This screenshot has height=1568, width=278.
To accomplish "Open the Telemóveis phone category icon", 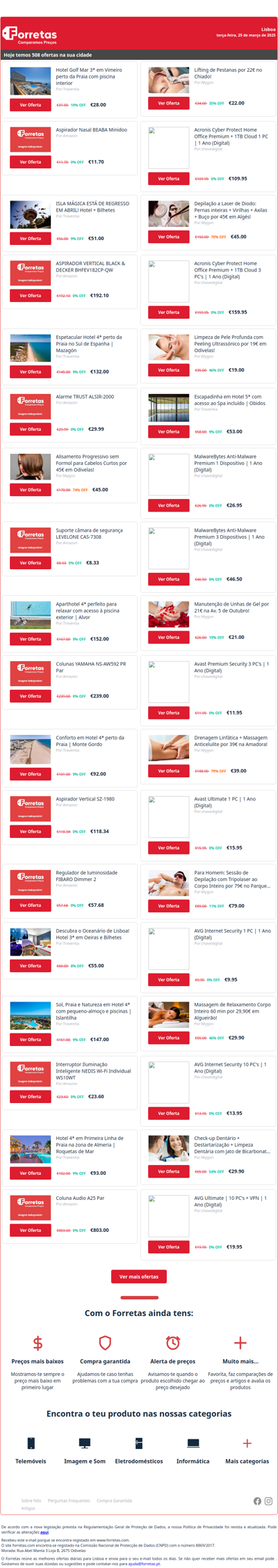I will [31, 1443].
